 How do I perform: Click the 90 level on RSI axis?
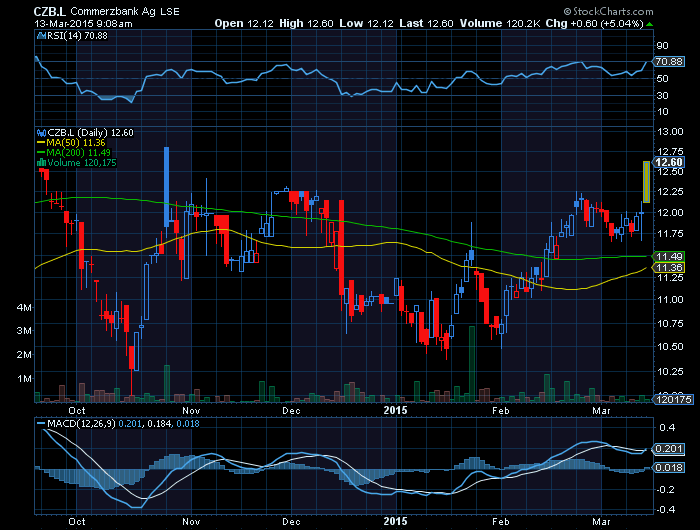(x=662, y=46)
